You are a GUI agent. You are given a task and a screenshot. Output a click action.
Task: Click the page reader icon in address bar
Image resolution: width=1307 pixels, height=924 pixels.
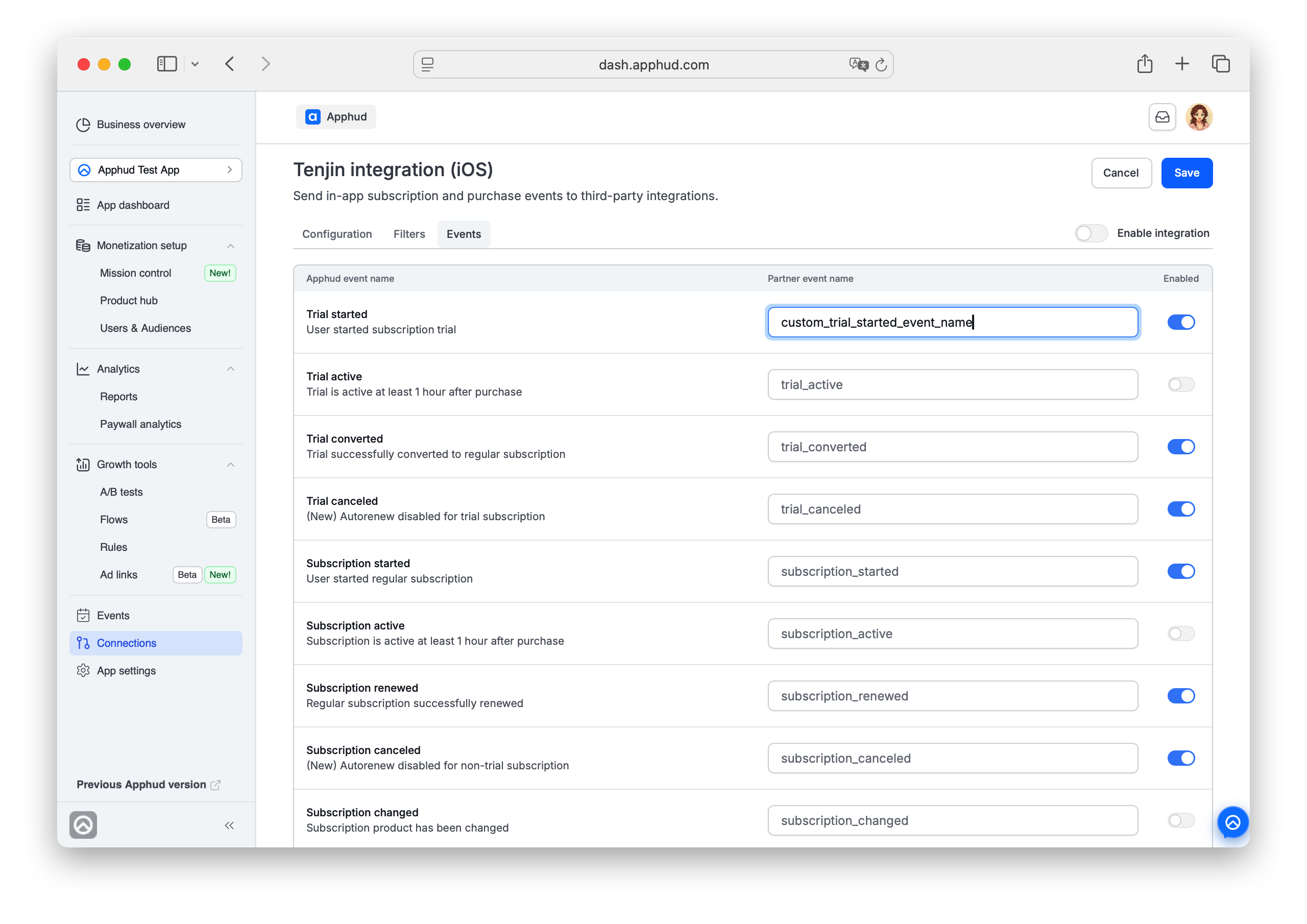pyautogui.click(x=427, y=64)
